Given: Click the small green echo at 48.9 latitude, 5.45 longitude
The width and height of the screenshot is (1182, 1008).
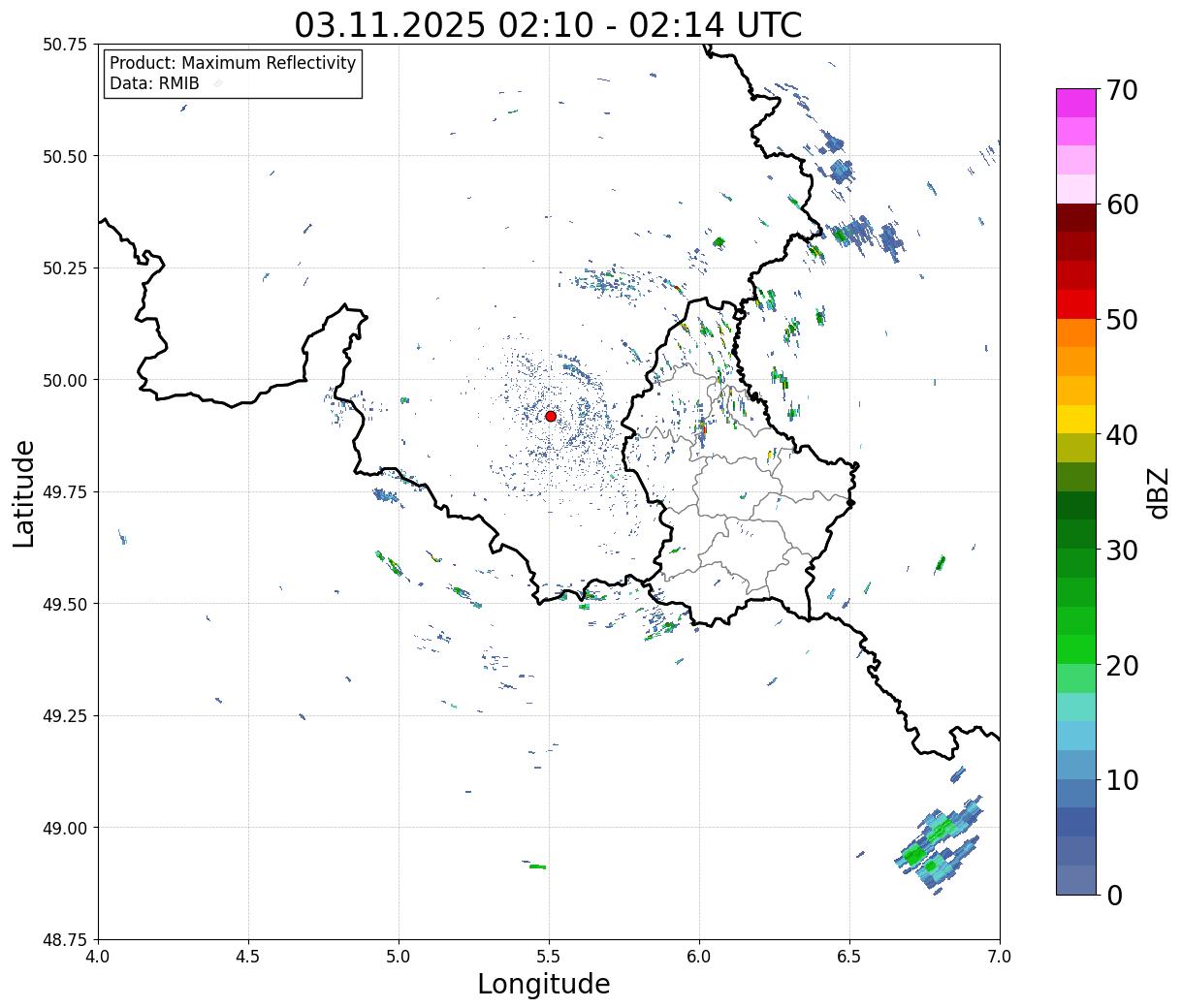Looking at the screenshot, I should point(537,866).
